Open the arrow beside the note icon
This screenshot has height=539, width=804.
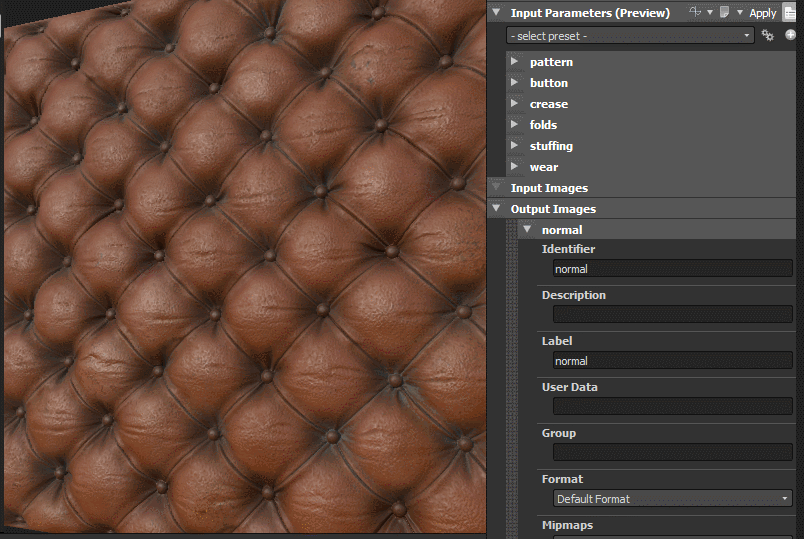pos(739,12)
